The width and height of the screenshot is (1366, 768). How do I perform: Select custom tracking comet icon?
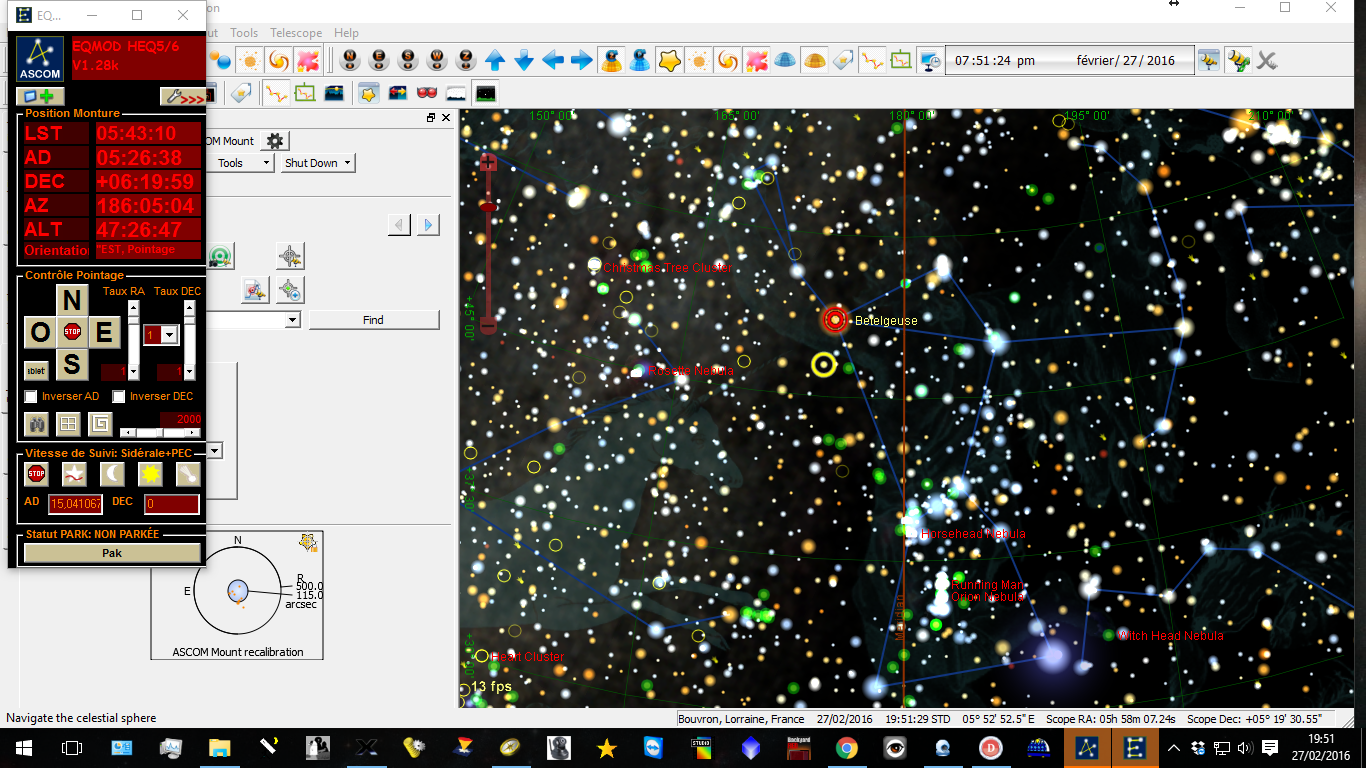tap(188, 474)
